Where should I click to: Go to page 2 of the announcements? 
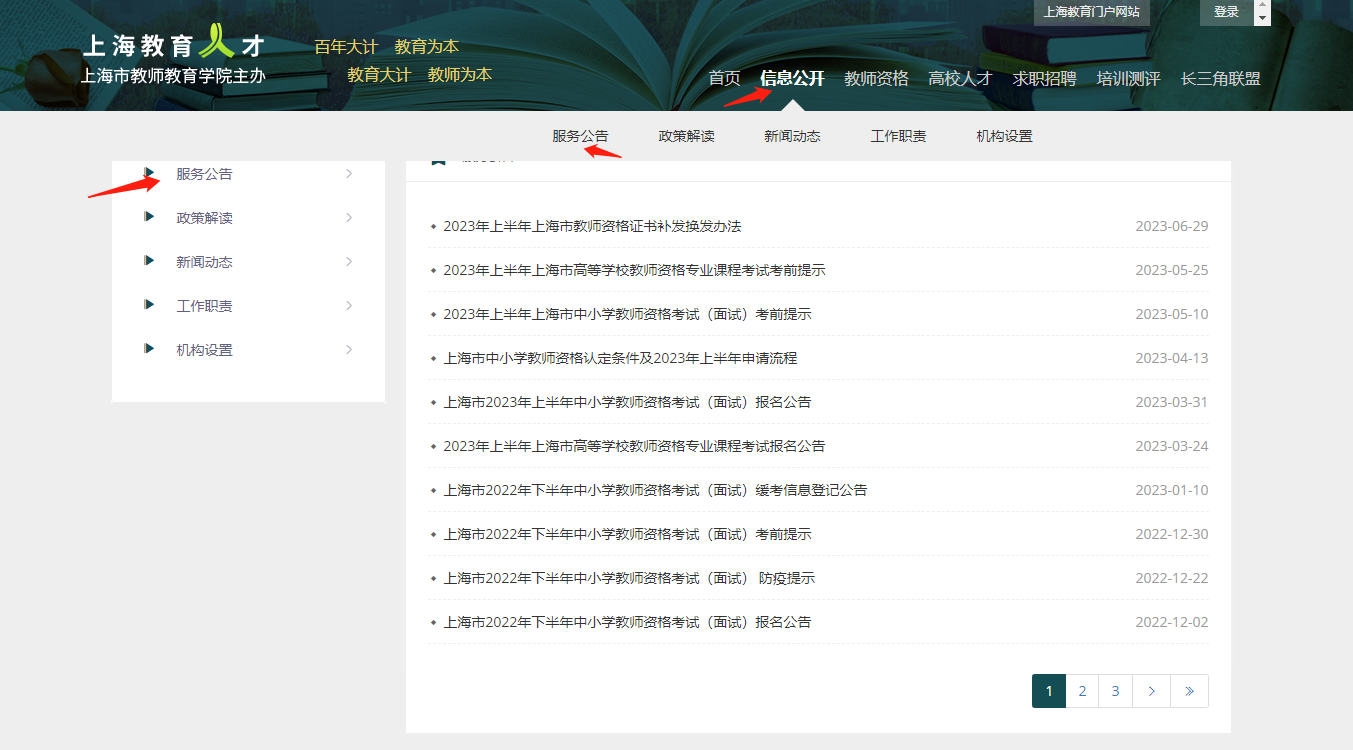[1081, 691]
